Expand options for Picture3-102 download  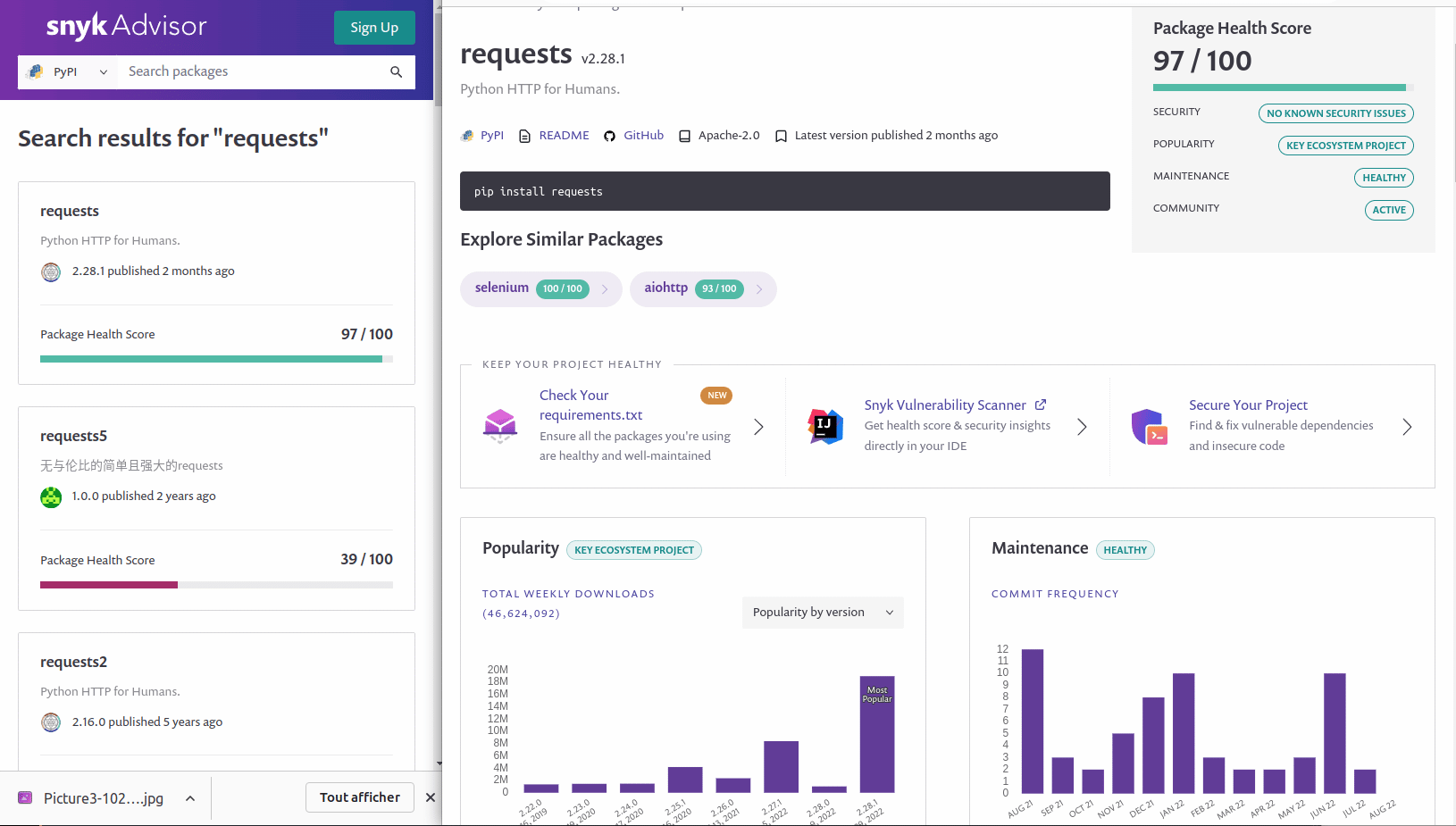190,798
